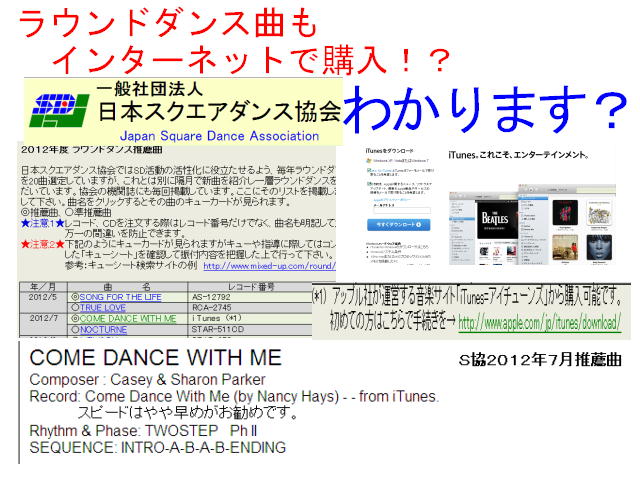Click the top-left dark album cover thumbnail

565,213
